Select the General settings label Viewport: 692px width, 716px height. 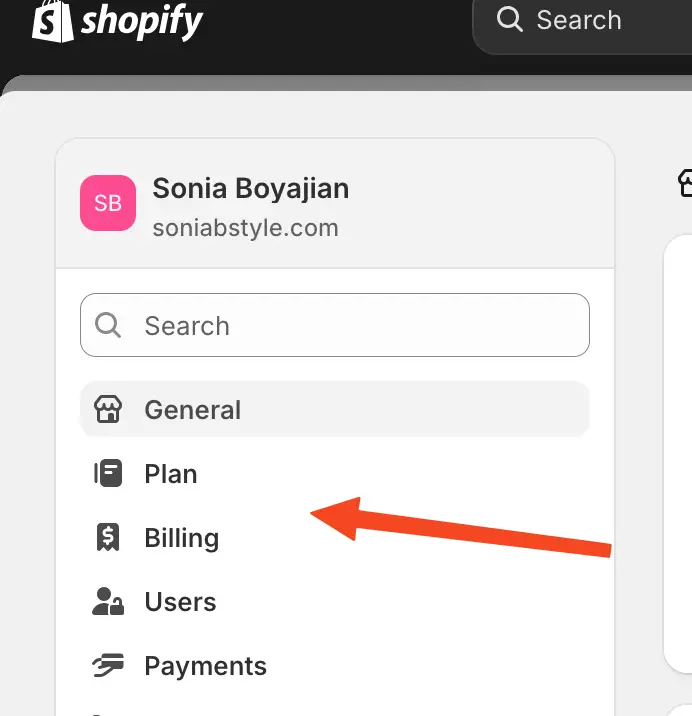click(193, 410)
